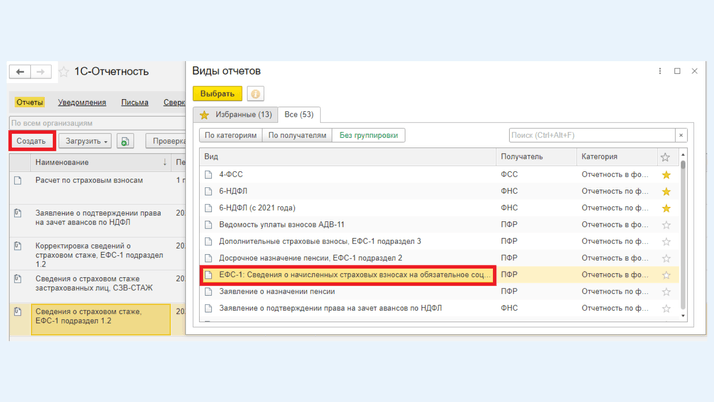Image resolution: width=714 pixels, height=402 pixels.
Task: Click document icon of 6-НДФЛ row
Action: pos(208,192)
